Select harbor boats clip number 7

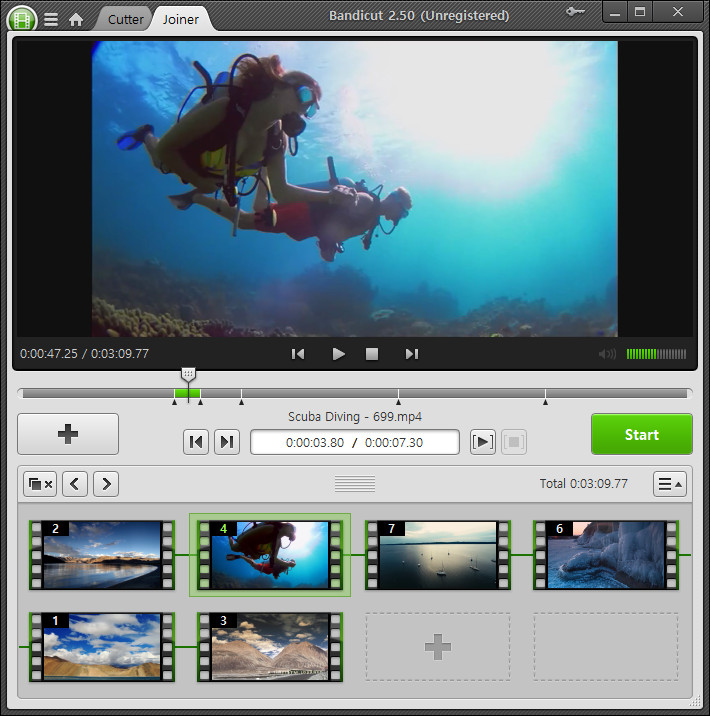[438, 555]
